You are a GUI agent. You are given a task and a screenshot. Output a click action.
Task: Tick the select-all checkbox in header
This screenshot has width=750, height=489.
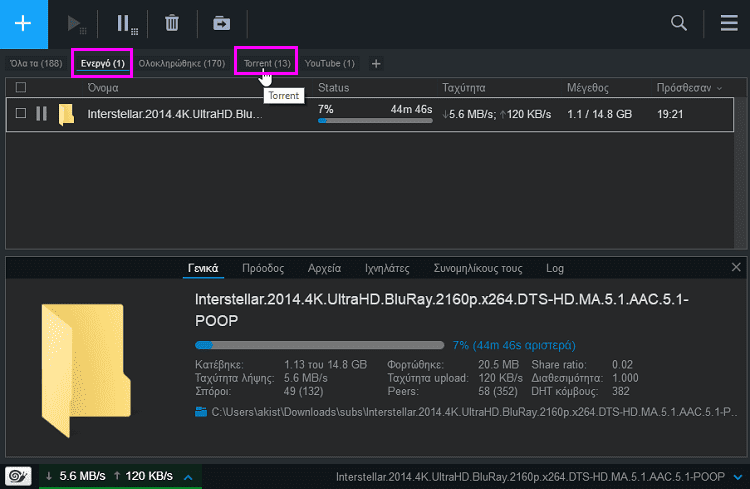pyautogui.click(x=21, y=87)
